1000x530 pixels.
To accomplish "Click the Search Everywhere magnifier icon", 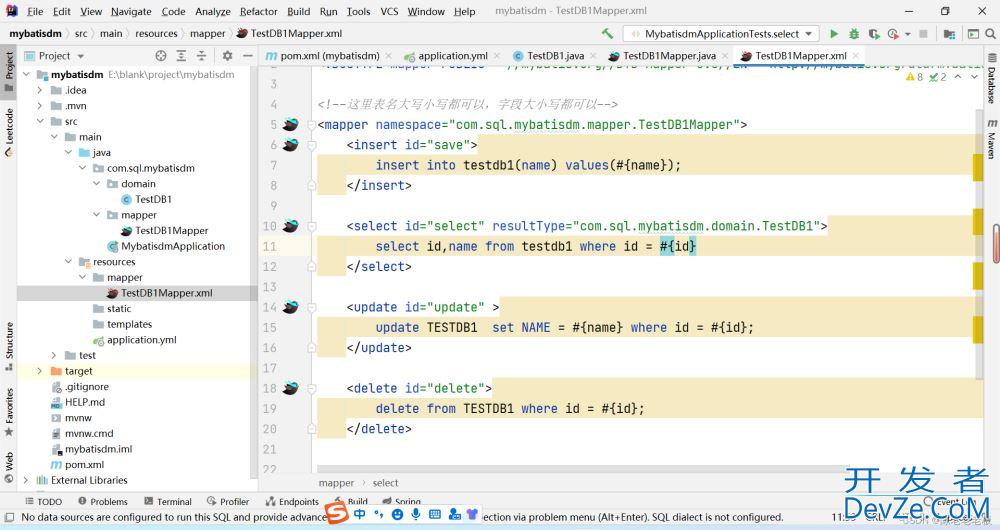I will [x=990, y=34].
